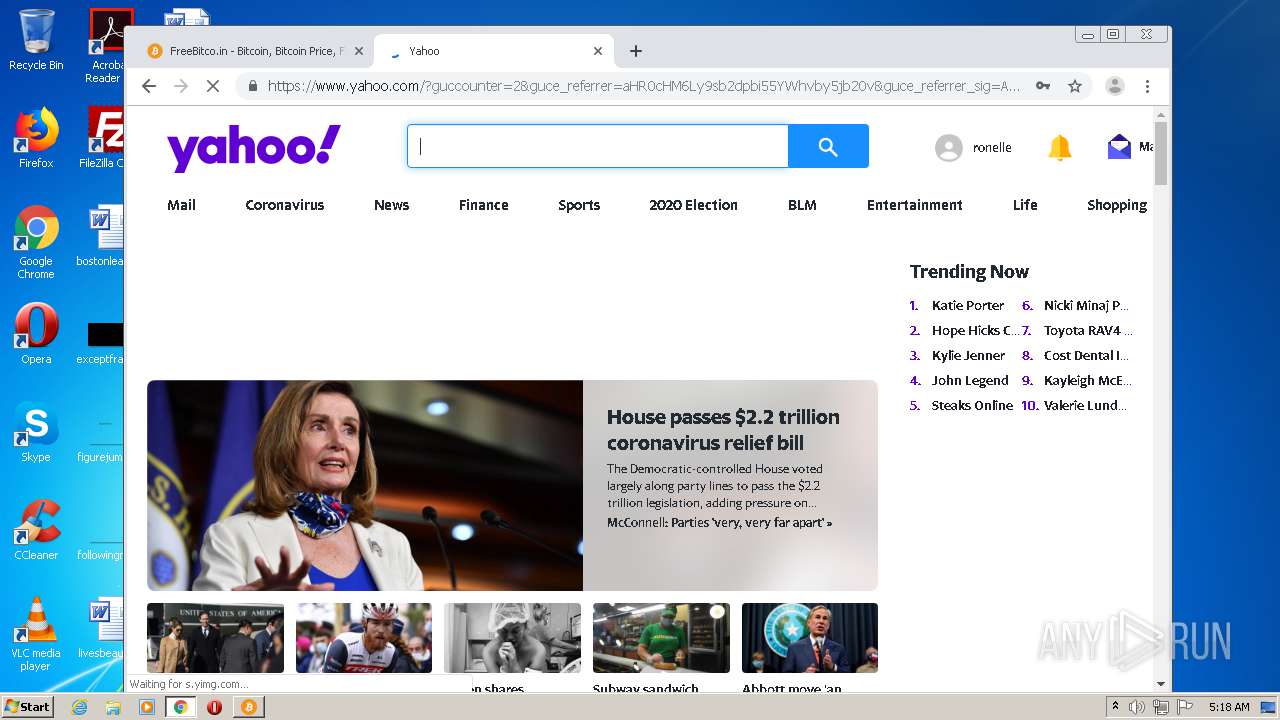The image size is (1280, 720).
Task: Click the Chrome address bar URL
Action: pyautogui.click(x=644, y=86)
